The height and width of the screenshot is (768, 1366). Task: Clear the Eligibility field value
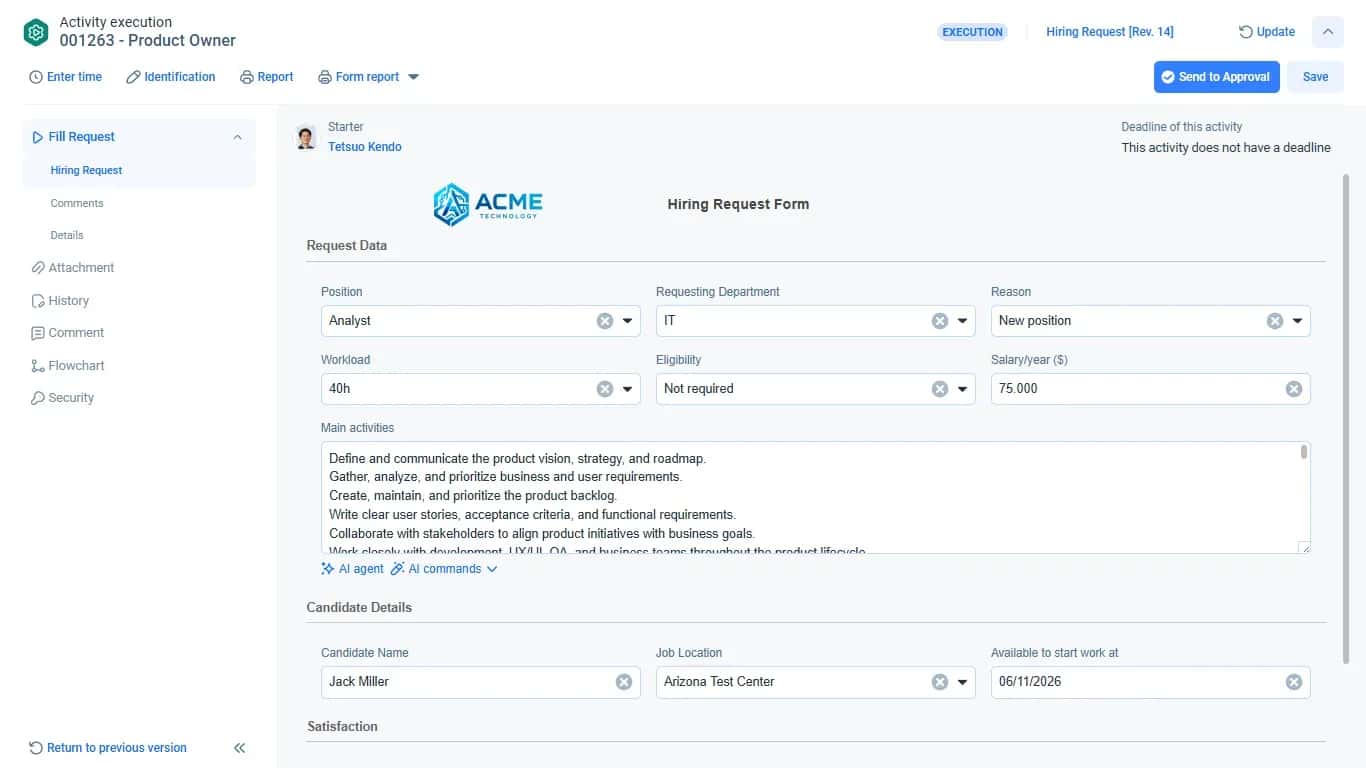pyautogui.click(x=940, y=389)
